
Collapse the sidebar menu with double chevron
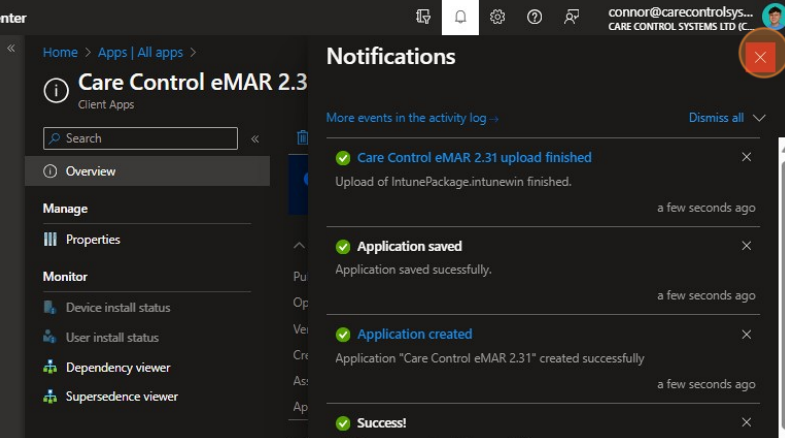click(x=255, y=139)
